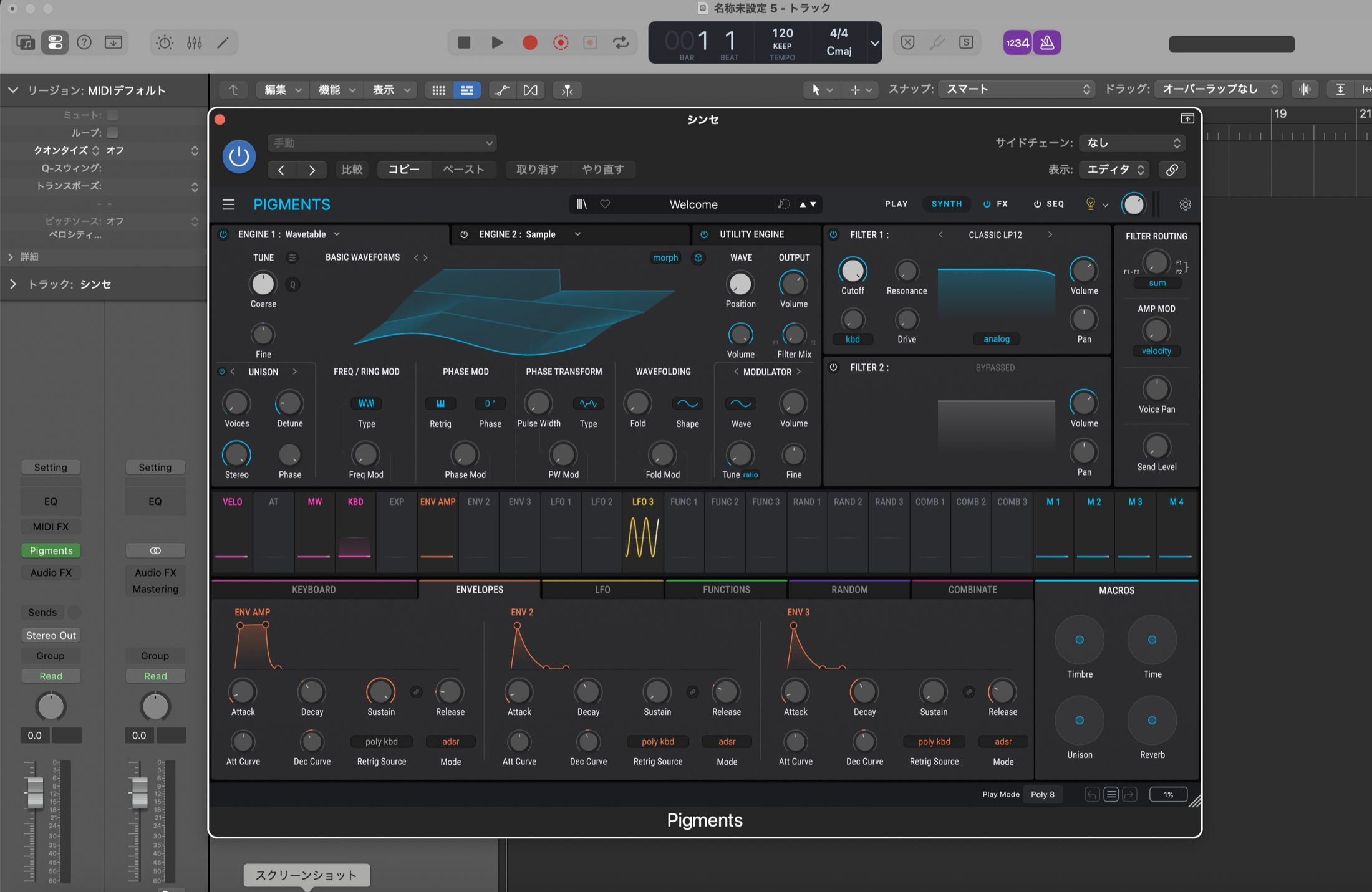The width and height of the screenshot is (1372, 892).
Task: Open the Drag overlap mode dropdown
Action: (1219, 89)
